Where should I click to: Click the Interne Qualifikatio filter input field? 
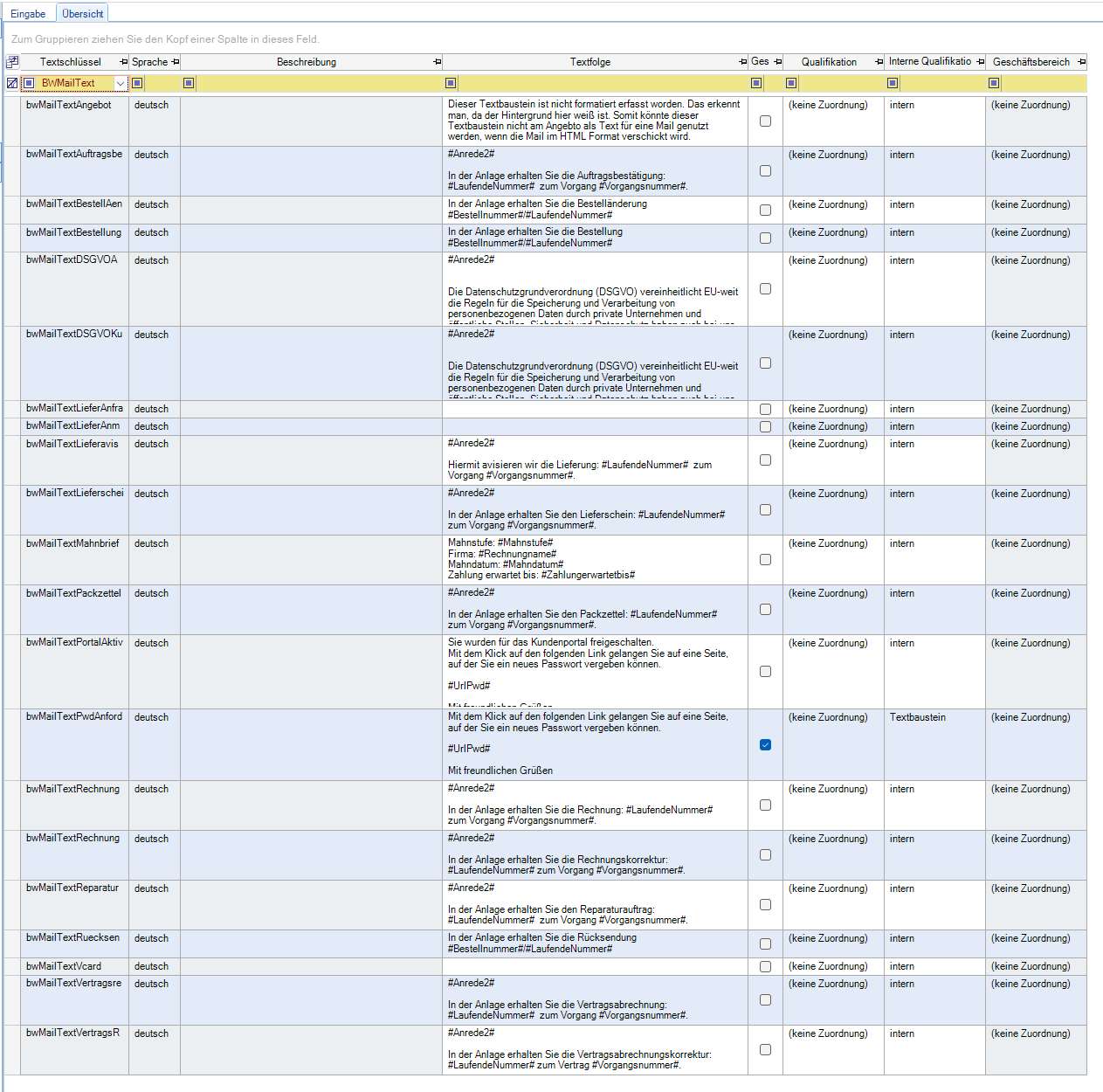pyautogui.click(x=942, y=83)
